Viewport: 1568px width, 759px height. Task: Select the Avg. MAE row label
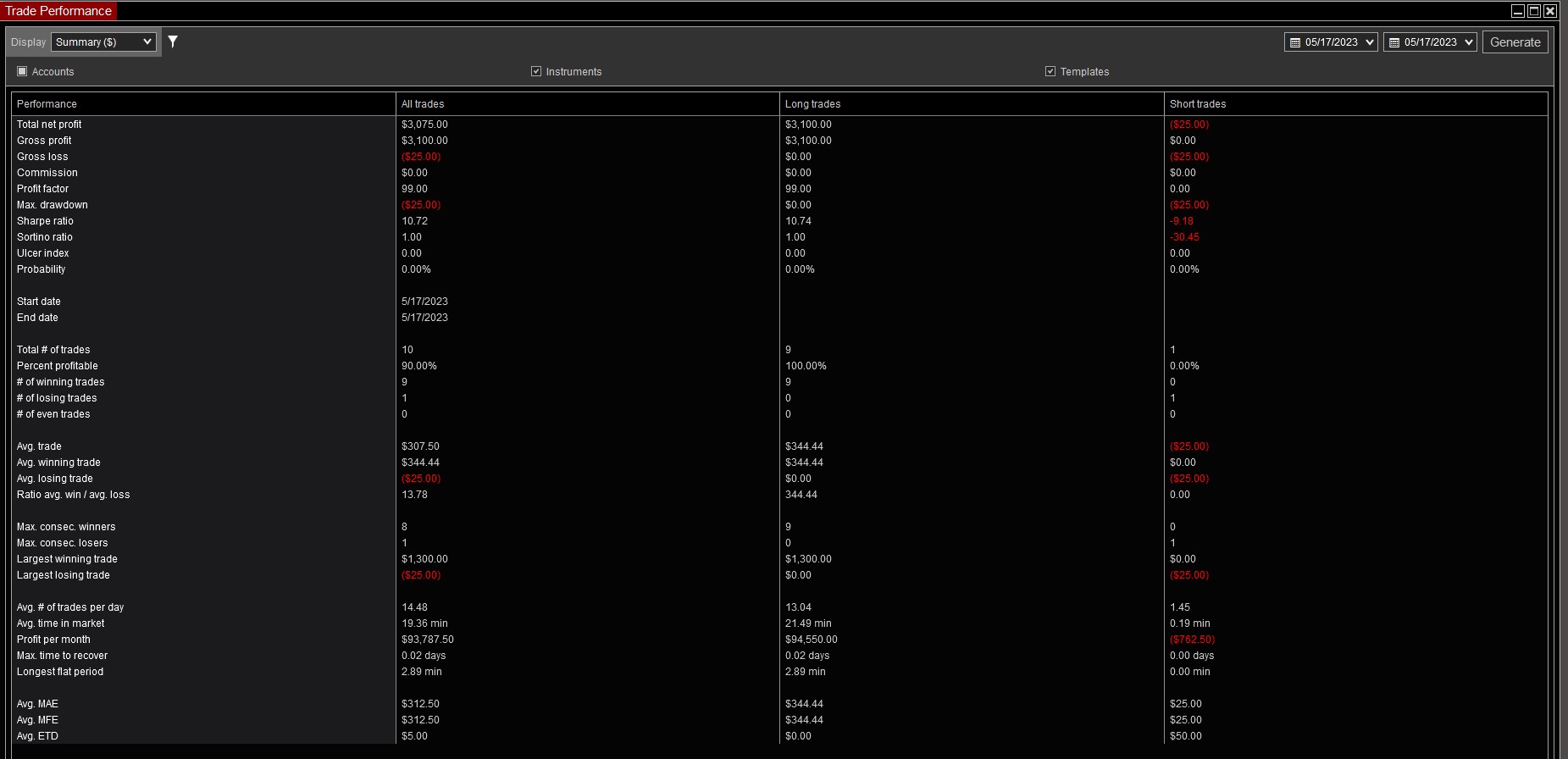37,704
